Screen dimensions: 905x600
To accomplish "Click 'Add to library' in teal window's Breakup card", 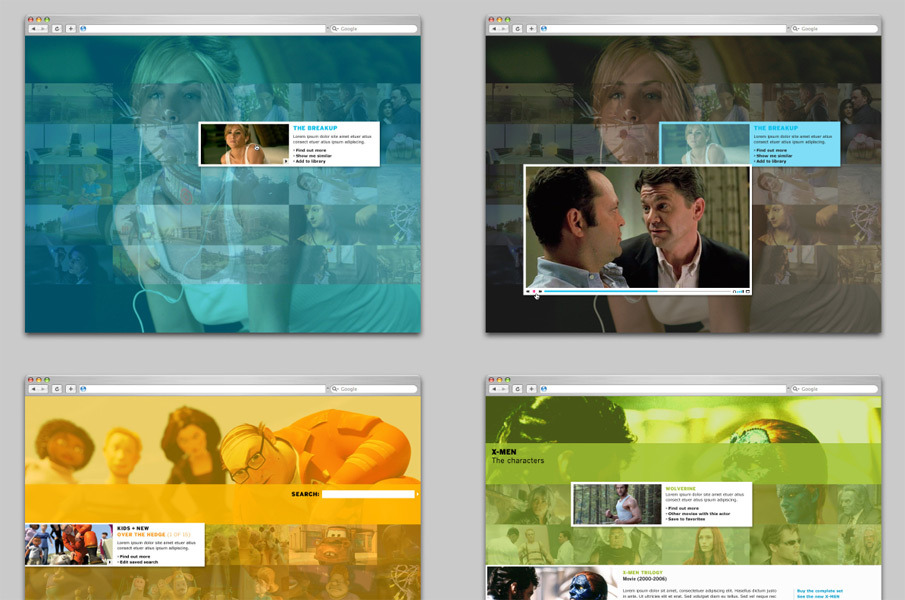I will click(x=309, y=162).
